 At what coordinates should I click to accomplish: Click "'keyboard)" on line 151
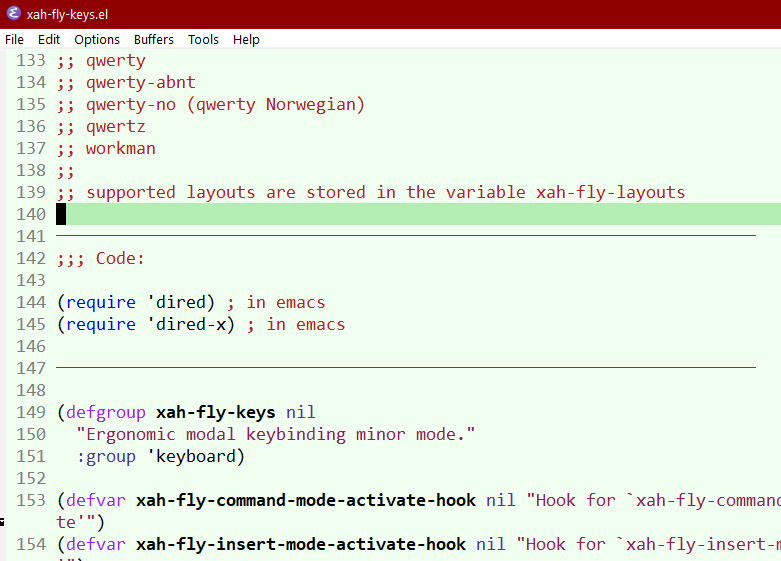click(x=196, y=456)
